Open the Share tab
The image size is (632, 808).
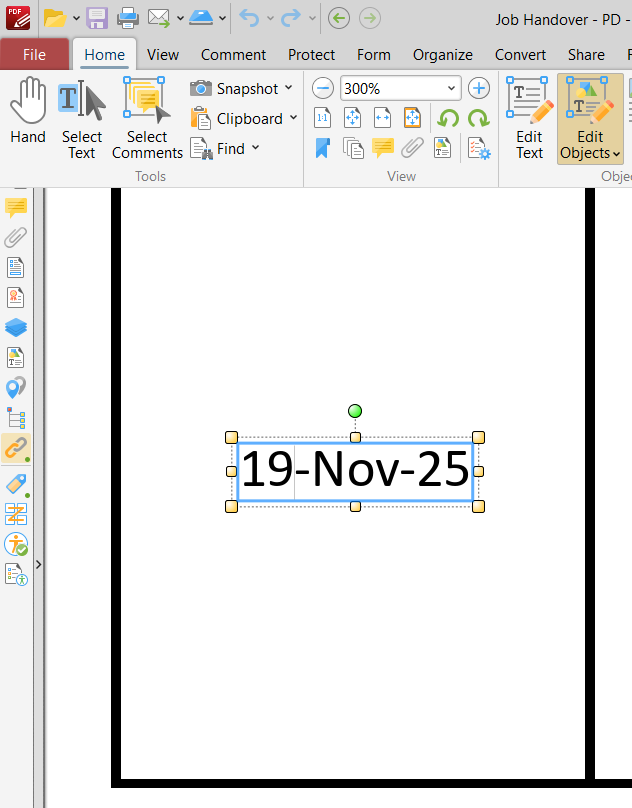tap(586, 55)
